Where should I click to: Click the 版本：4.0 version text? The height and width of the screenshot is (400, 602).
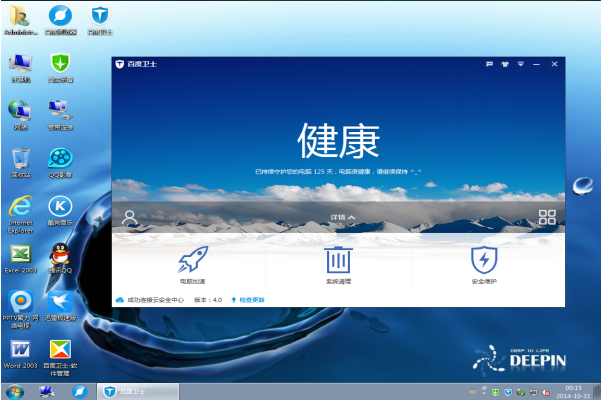(x=208, y=300)
